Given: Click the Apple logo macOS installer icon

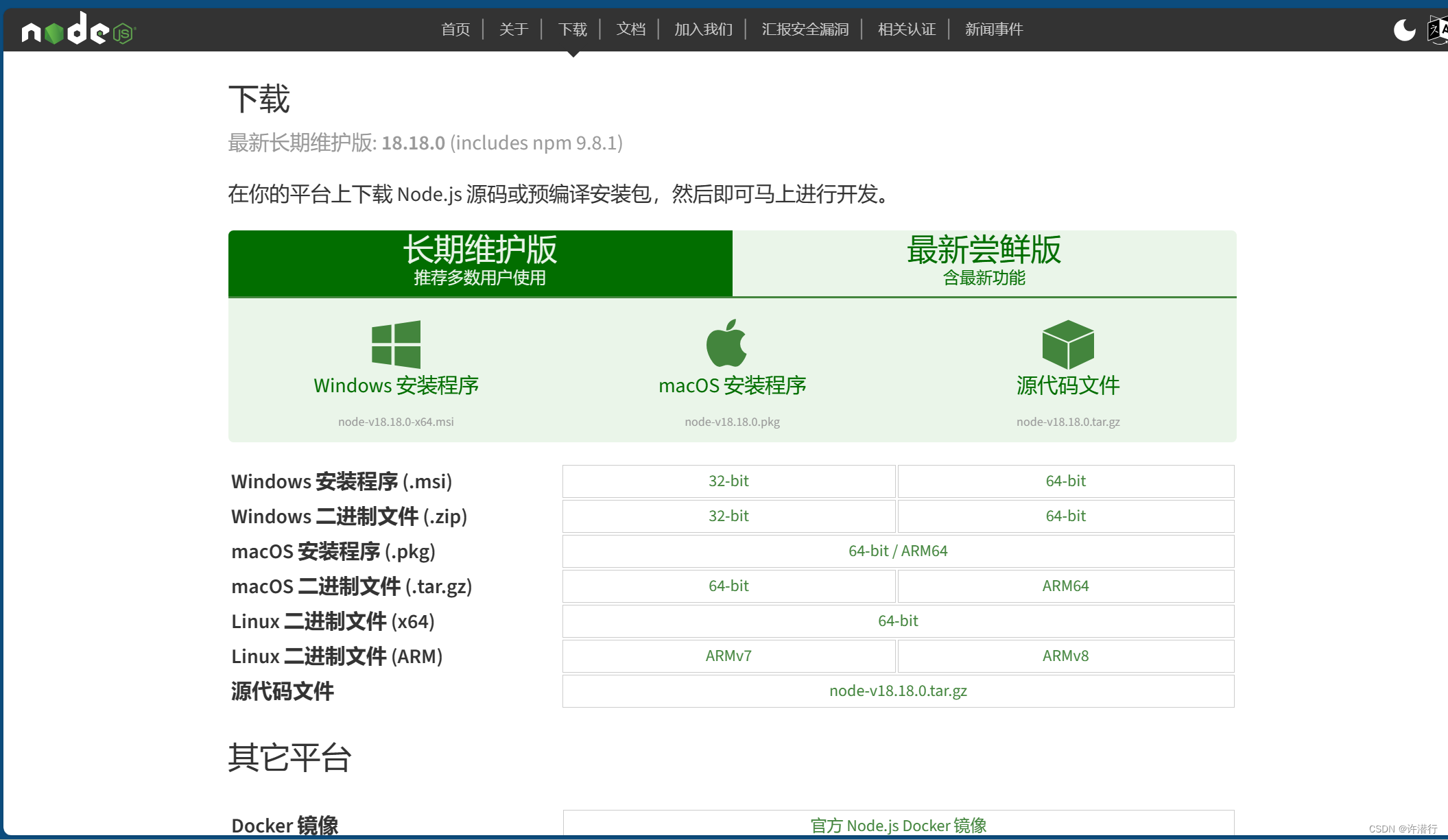Looking at the screenshot, I should (726, 343).
